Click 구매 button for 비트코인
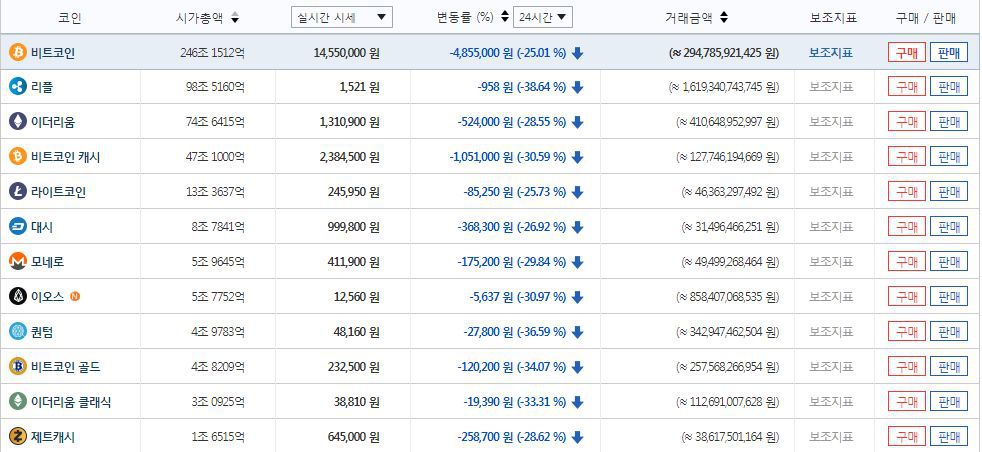Image resolution: width=982 pixels, height=452 pixels. point(906,53)
